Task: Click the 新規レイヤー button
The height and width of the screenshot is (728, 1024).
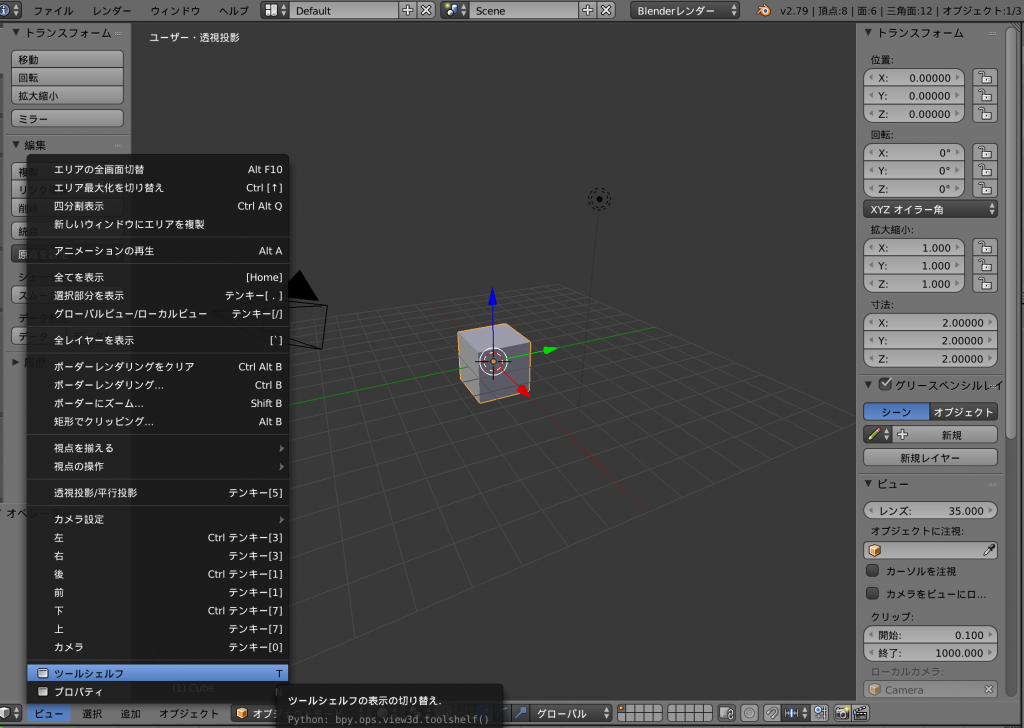Action: [930, 458]
